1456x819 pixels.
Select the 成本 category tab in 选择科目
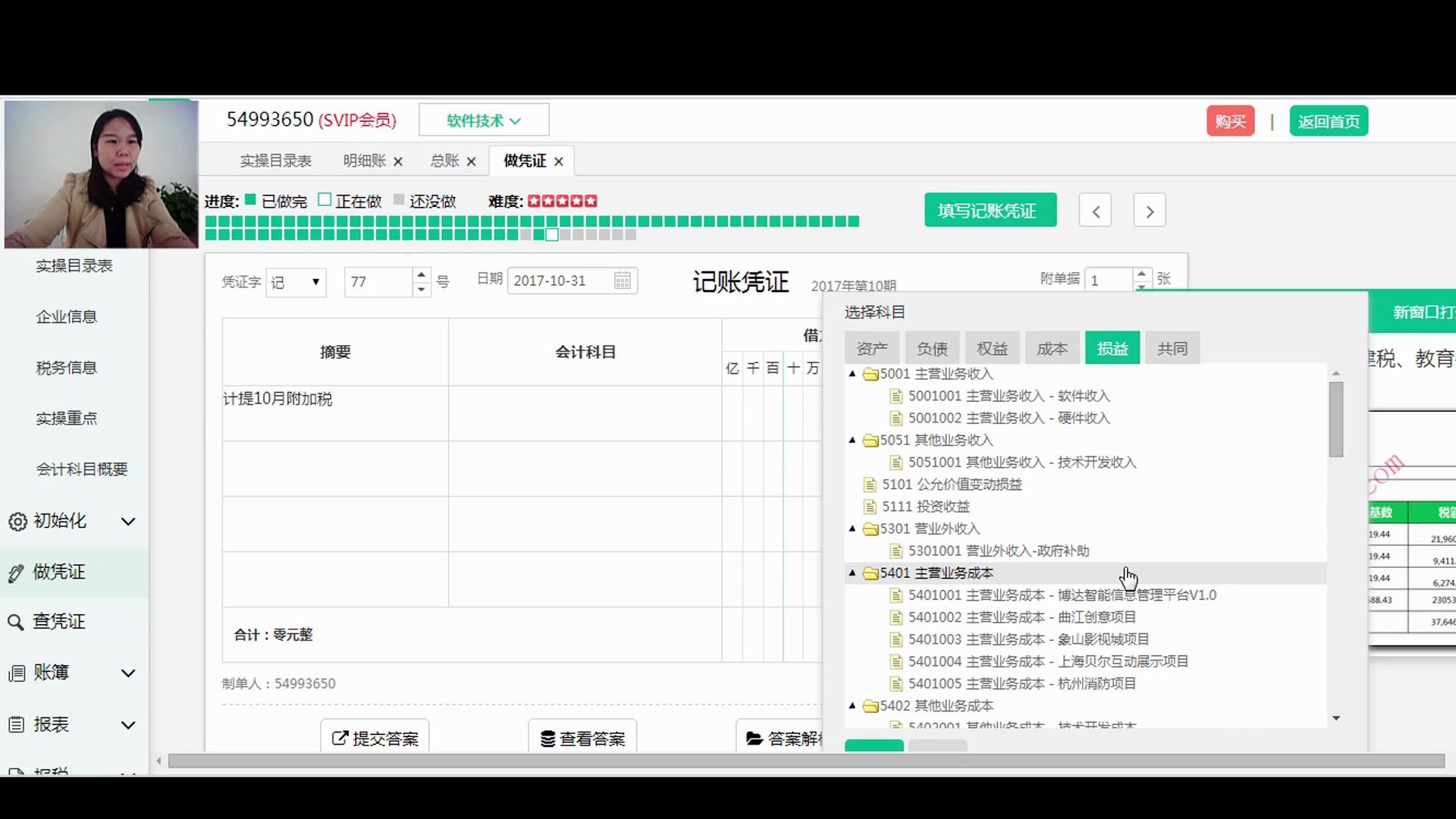1052,347
